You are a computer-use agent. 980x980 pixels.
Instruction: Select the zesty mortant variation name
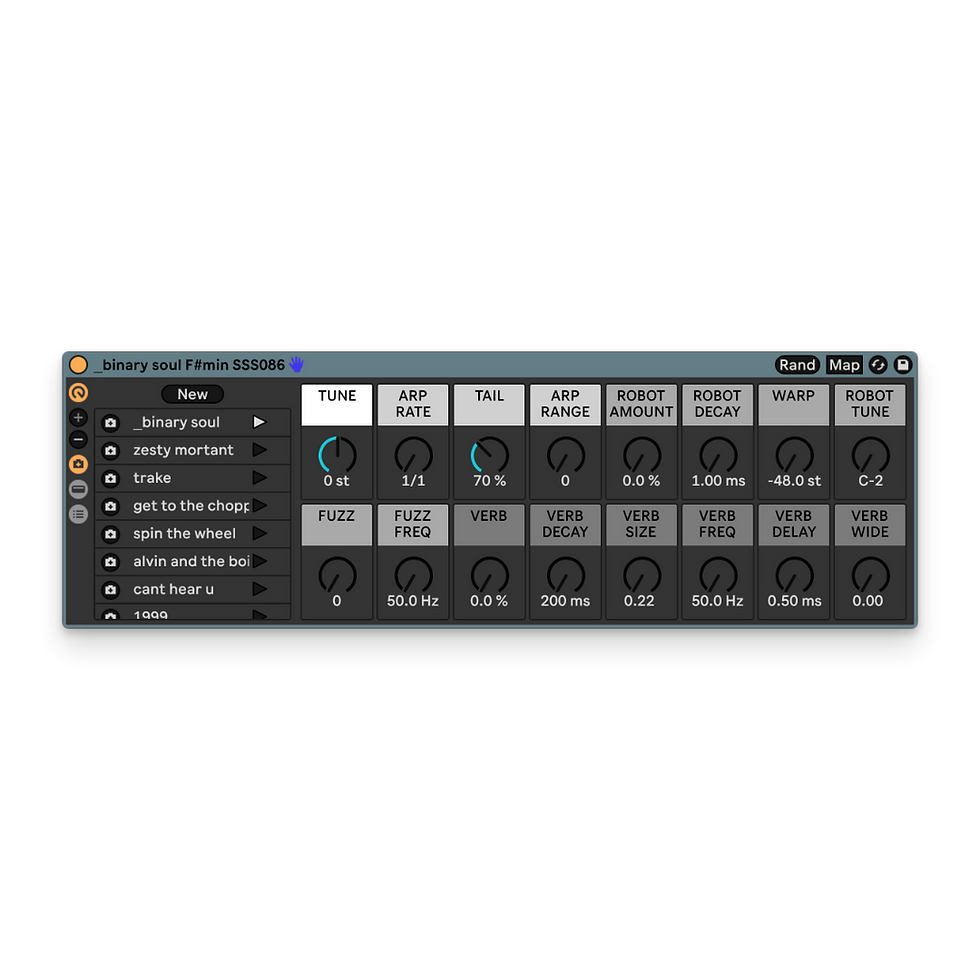tap(183, 450)
